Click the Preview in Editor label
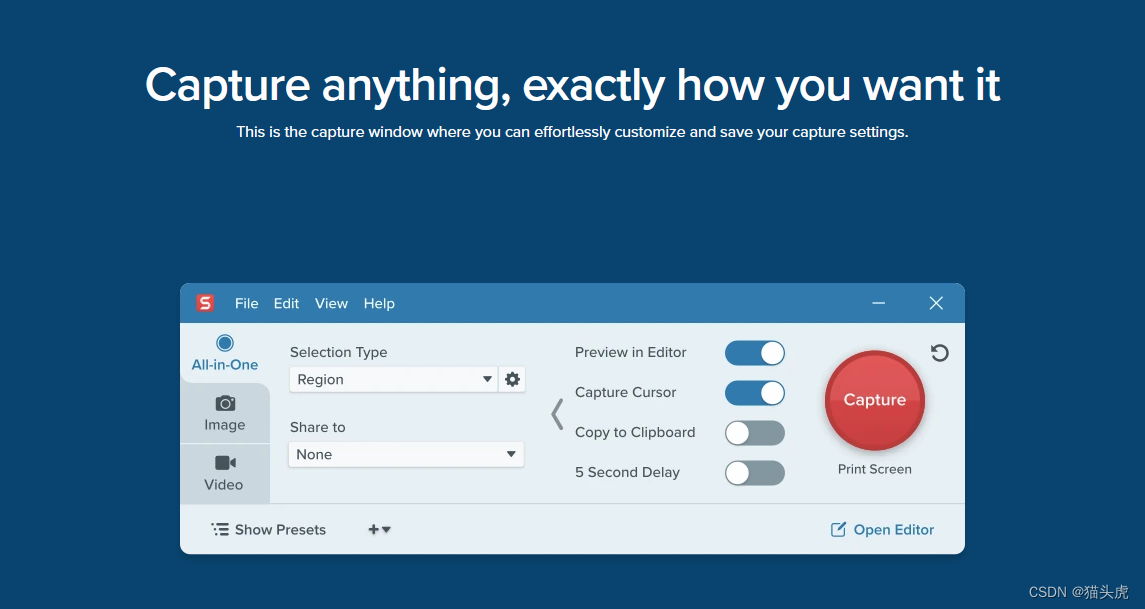1145x609 pixels. pyautogui.click(x=631, y=352)
